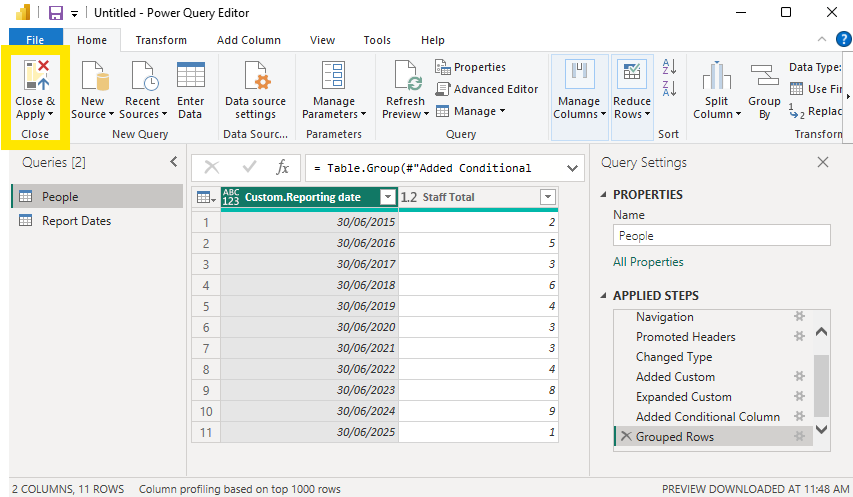The width and height of the screenshot is (853, 497).
Task: Open All Properties link
Action: tap(648, 262)
